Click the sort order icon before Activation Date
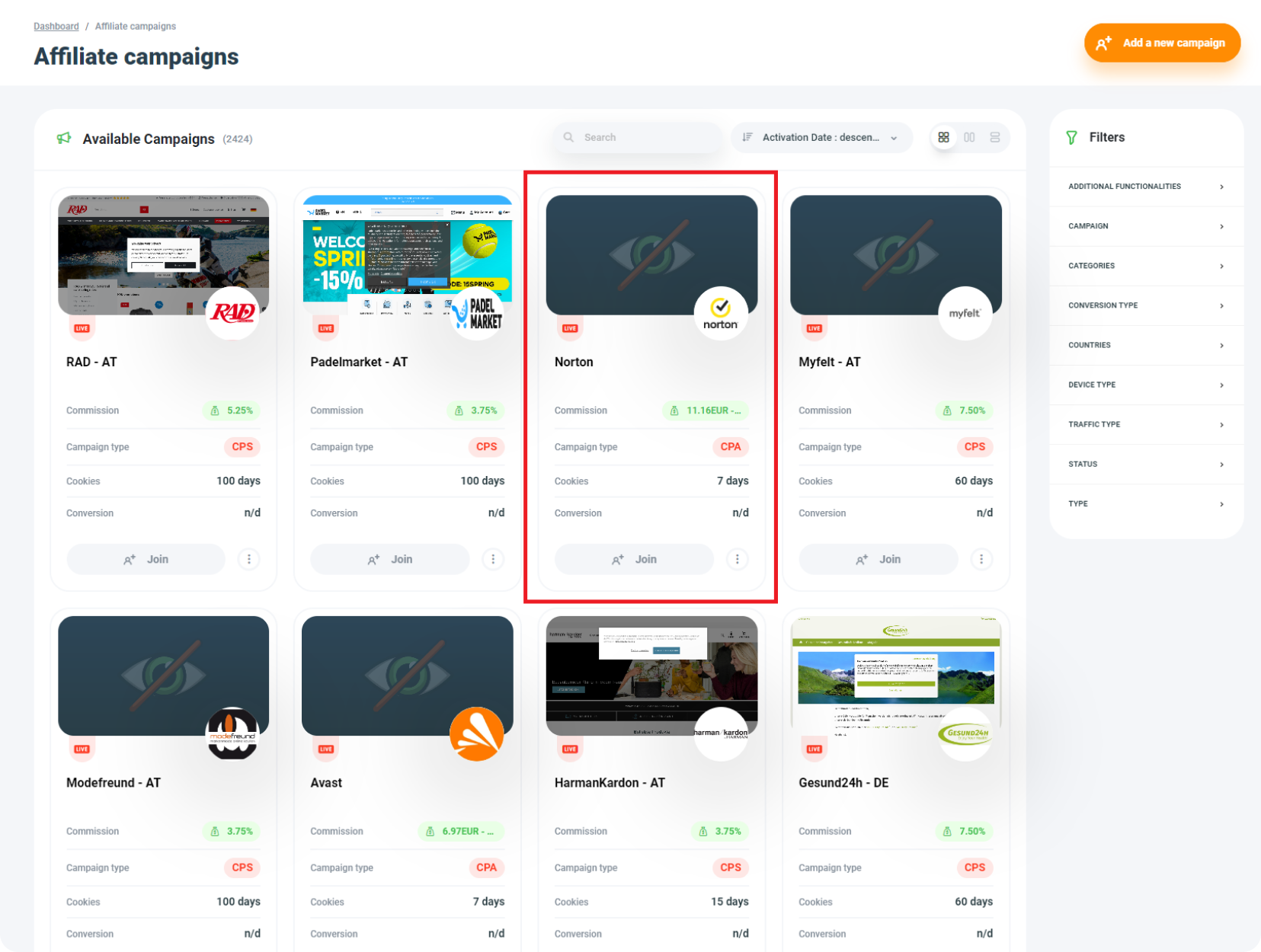The height and width of the screenshot is (952, 1261). [746, 137]
